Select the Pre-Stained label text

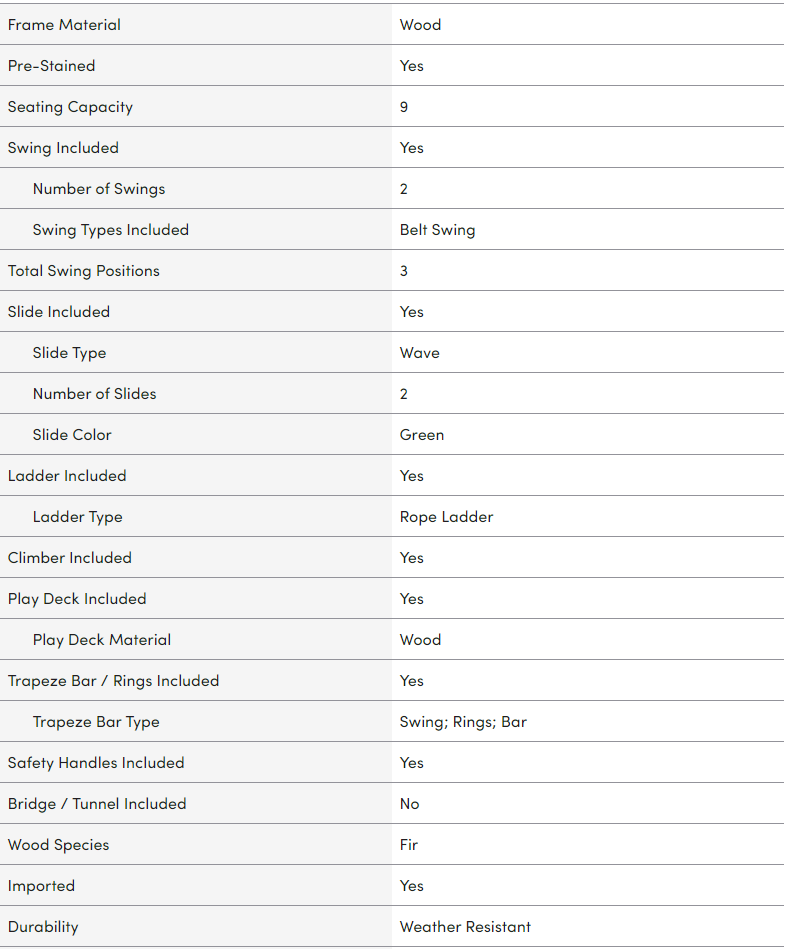[51, 66]
